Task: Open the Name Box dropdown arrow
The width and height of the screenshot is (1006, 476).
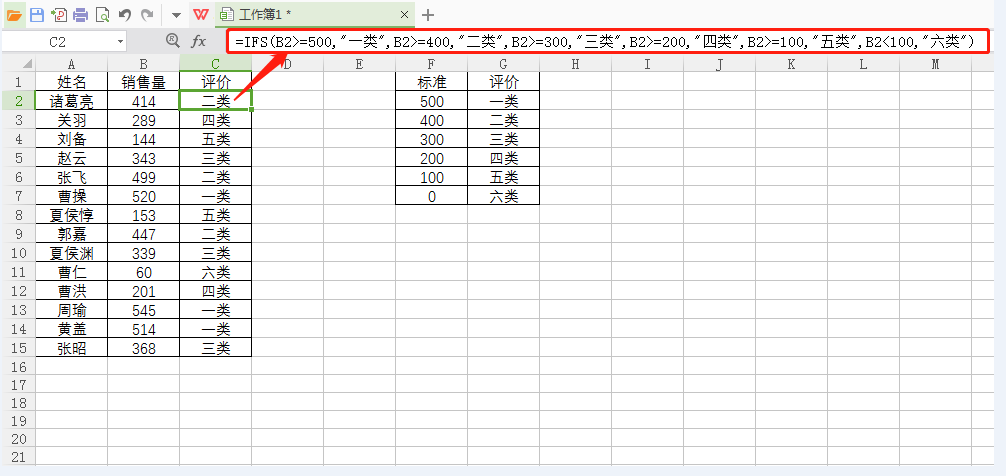Action: pos(120,42)
